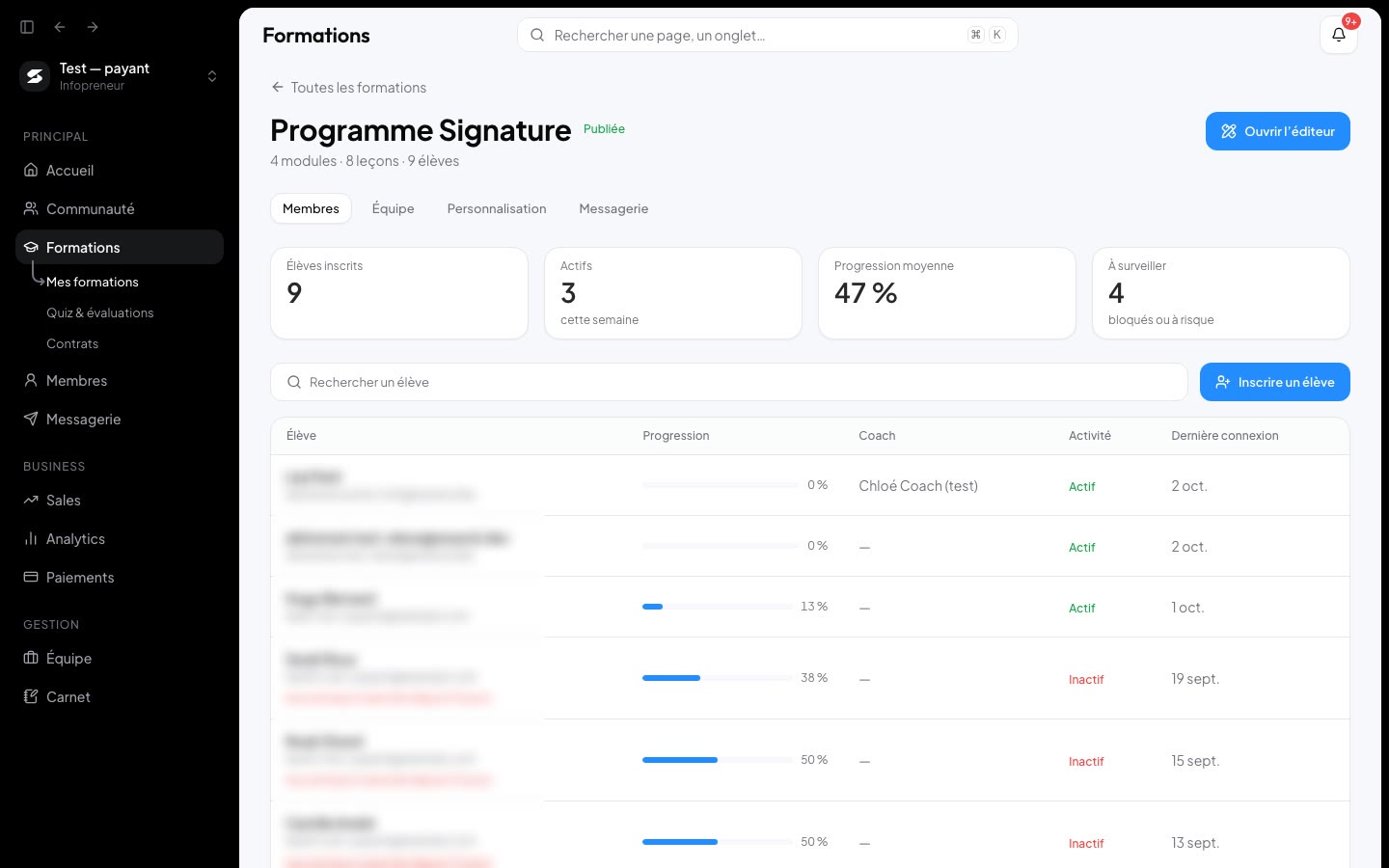Click the Accueil home icon
Screen dimensions: 1389x868
[31, 170]
